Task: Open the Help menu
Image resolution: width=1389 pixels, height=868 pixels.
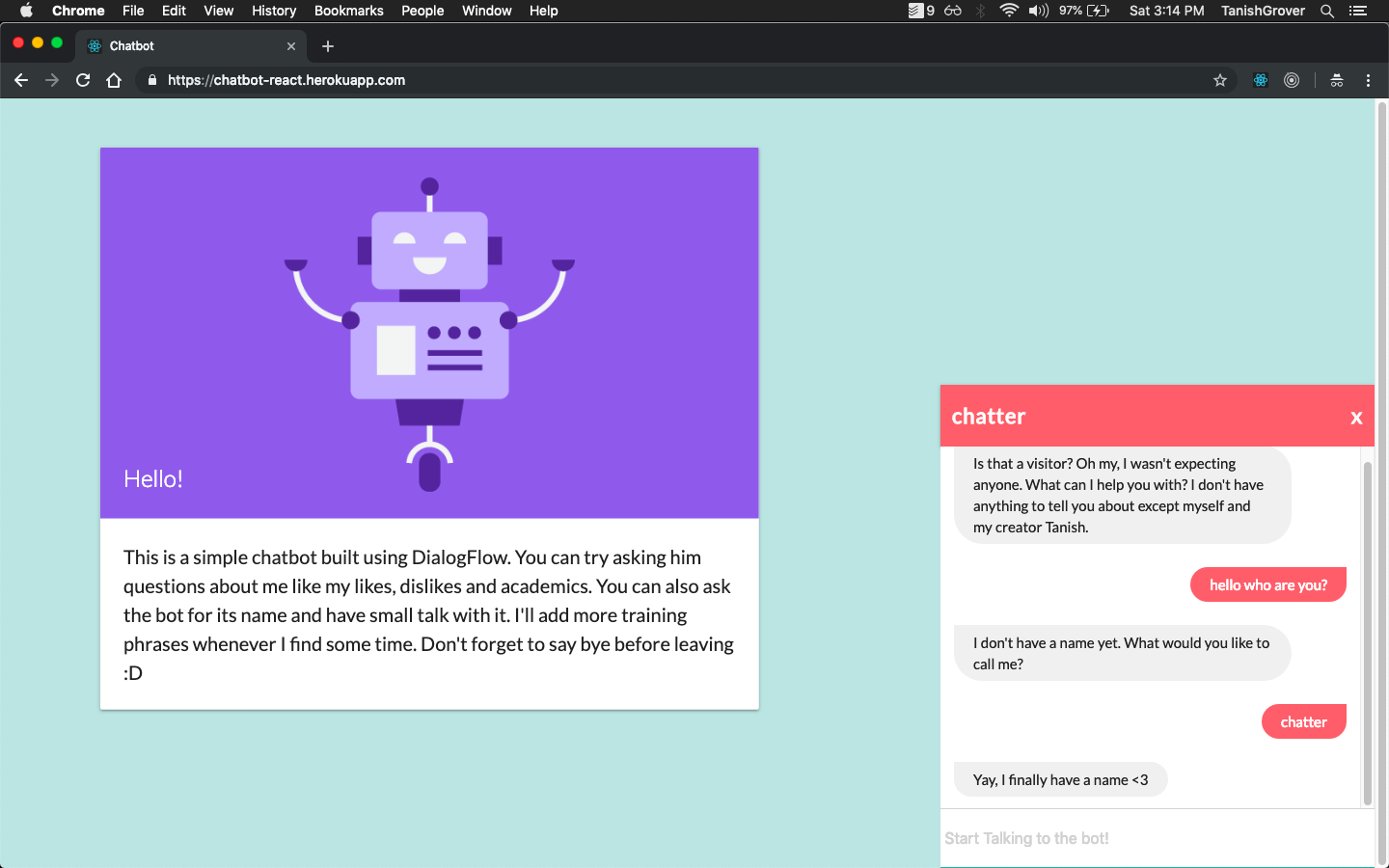Action: coord(544,11)
